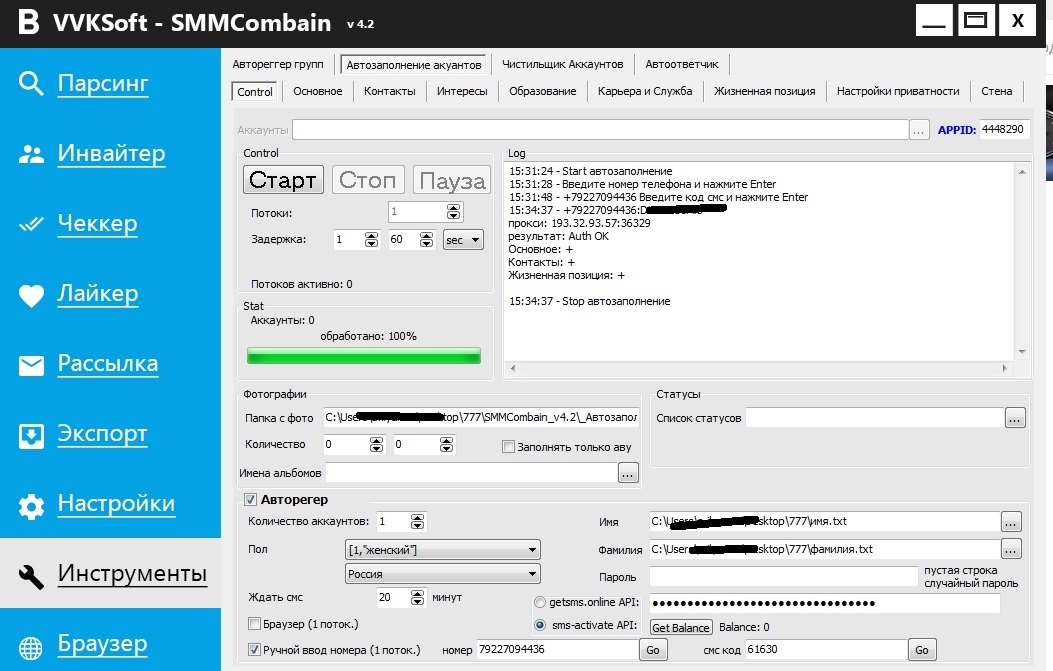The width and height of the screenshot is (1053, 671).
Task: Click the green progress bar in Stat
Action: [363, 356]
